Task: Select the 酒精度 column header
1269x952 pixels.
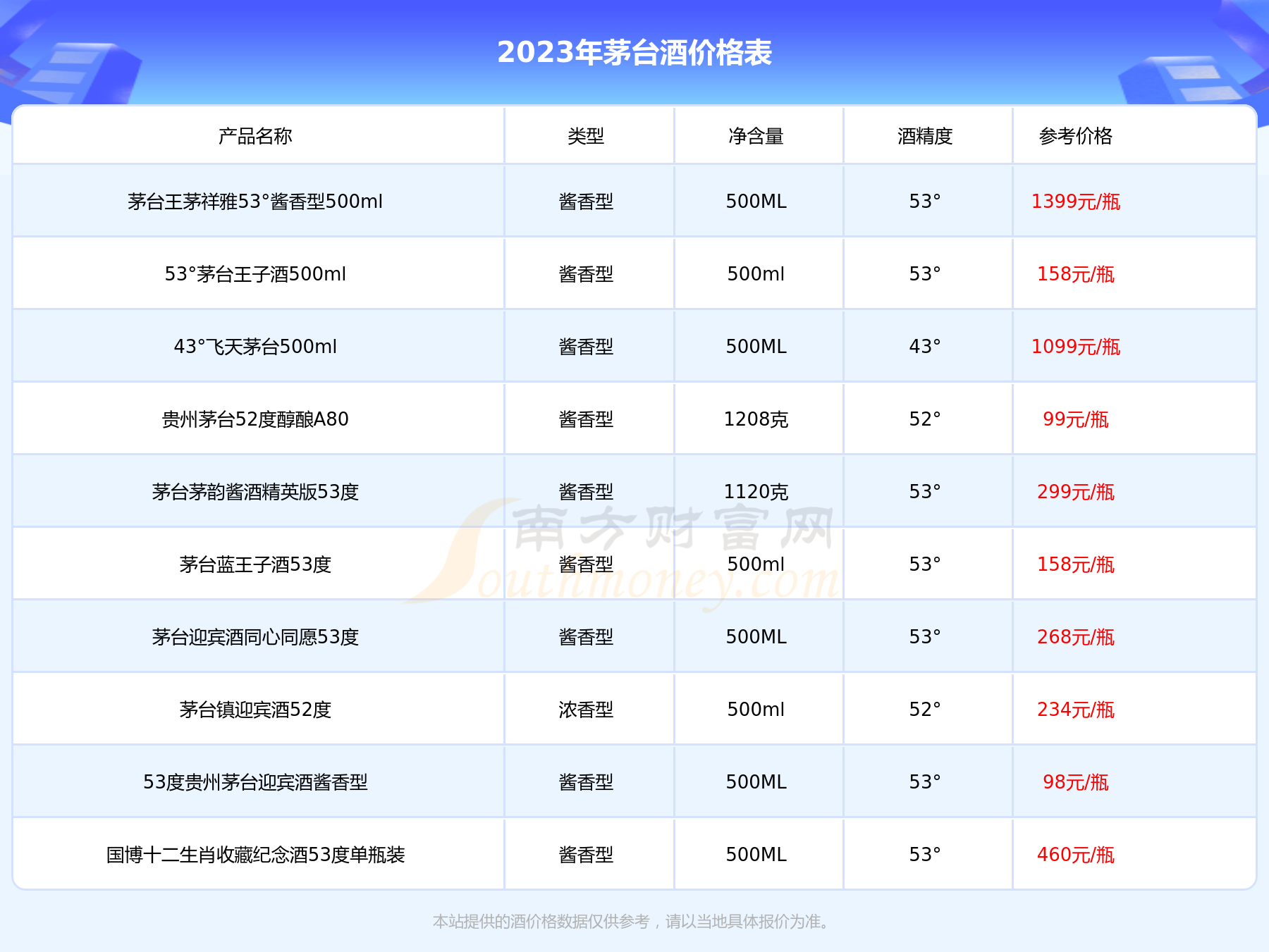Action: pos(925,136)
